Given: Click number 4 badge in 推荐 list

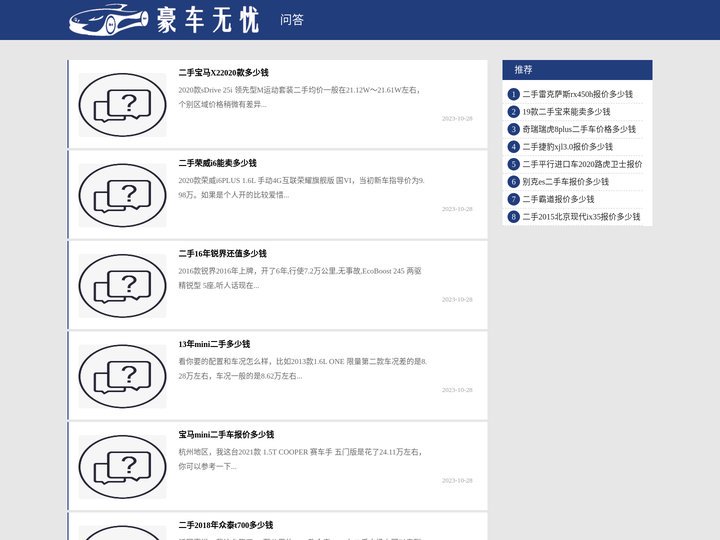Looking at the screenshot, I should point(513,146).
